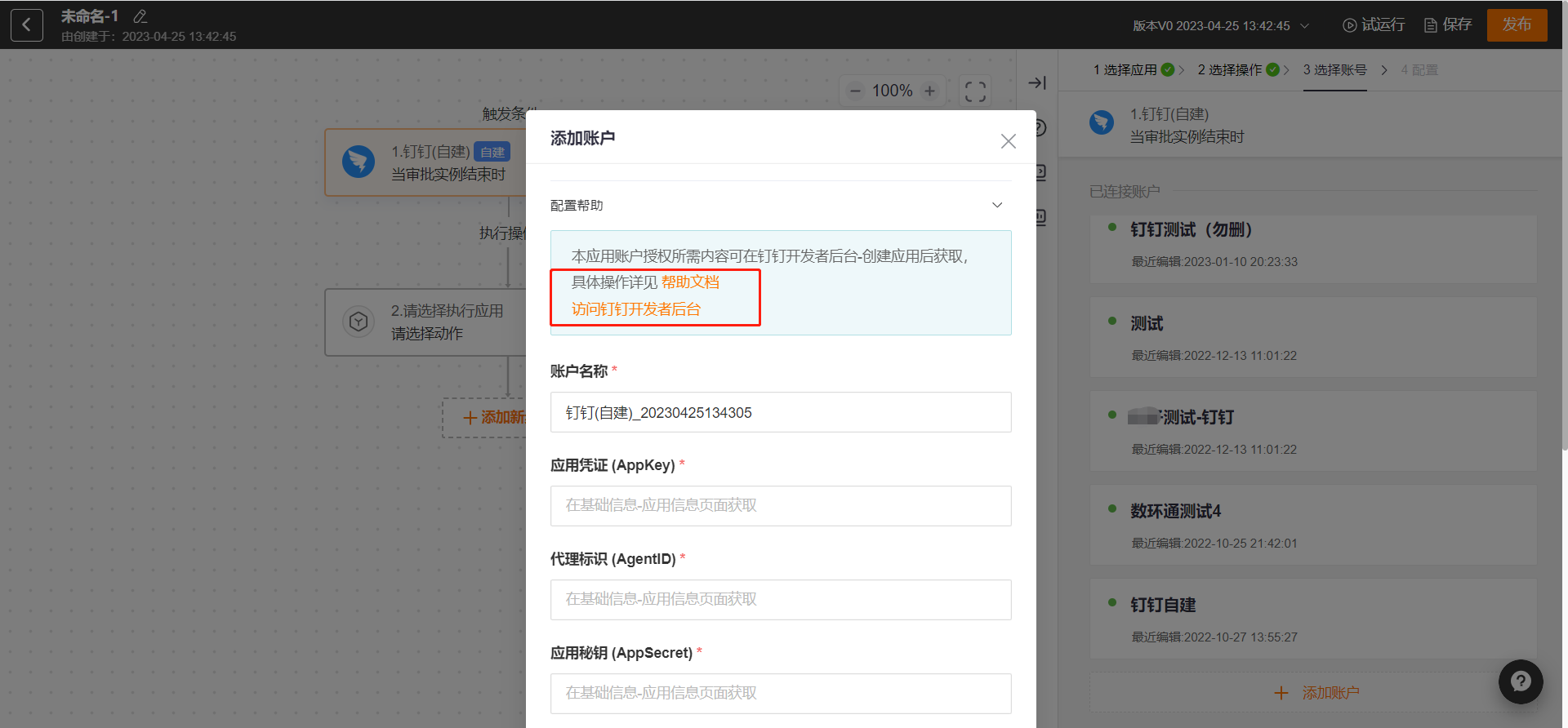This screenshot has width=1568, height=728.
Task: Click the 自建 tag on trigger node
Action: [x=492, y=152]
